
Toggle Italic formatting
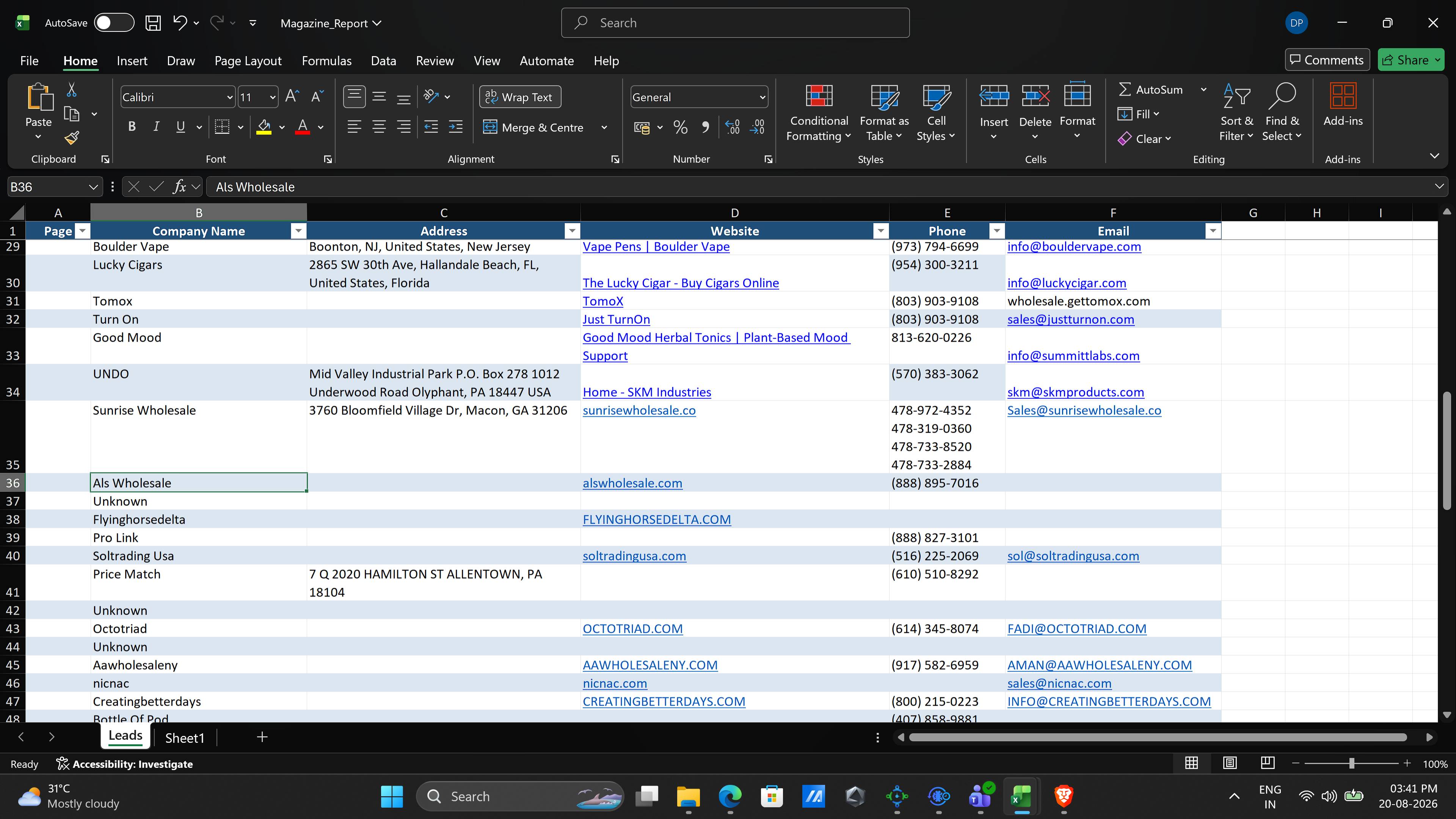click(x=156, y=127)
